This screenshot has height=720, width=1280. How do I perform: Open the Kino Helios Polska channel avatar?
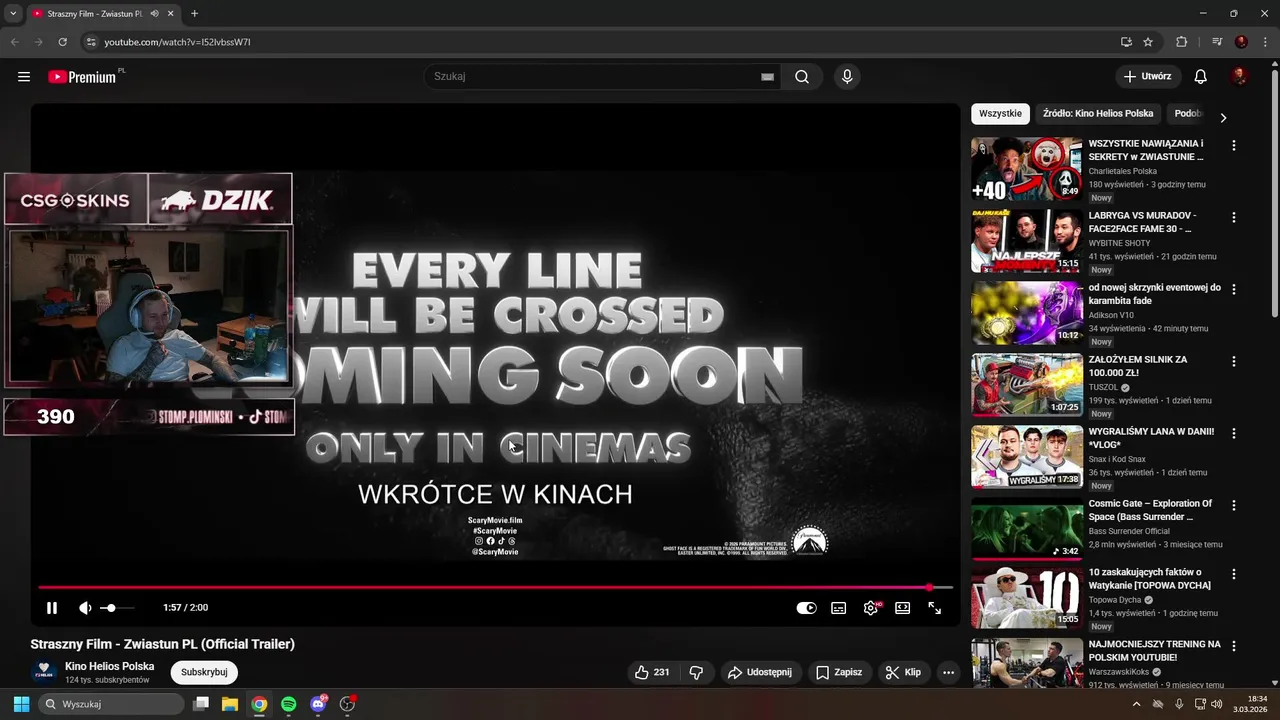[44, 672]
